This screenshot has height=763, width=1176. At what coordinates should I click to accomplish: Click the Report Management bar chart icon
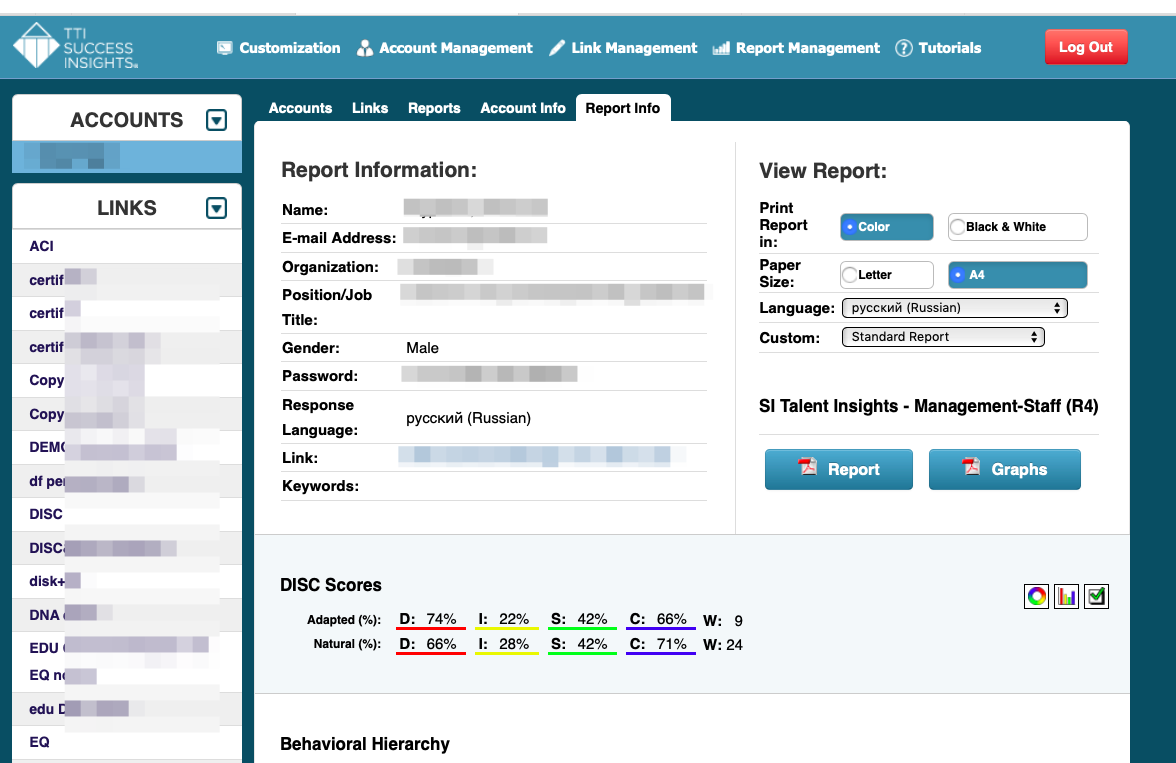pyautogui.click(x=721, y=48)
